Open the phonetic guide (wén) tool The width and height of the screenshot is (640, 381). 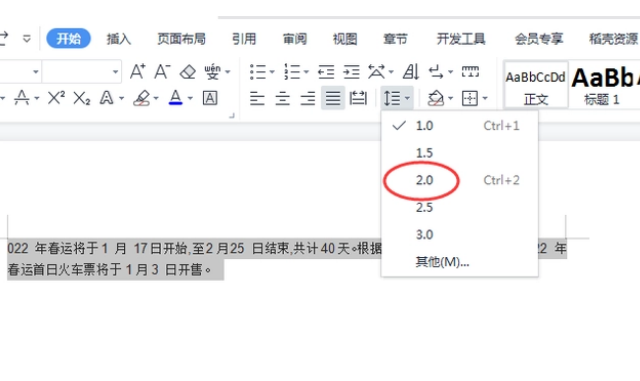pyautogui.click(x=213, y=72)
